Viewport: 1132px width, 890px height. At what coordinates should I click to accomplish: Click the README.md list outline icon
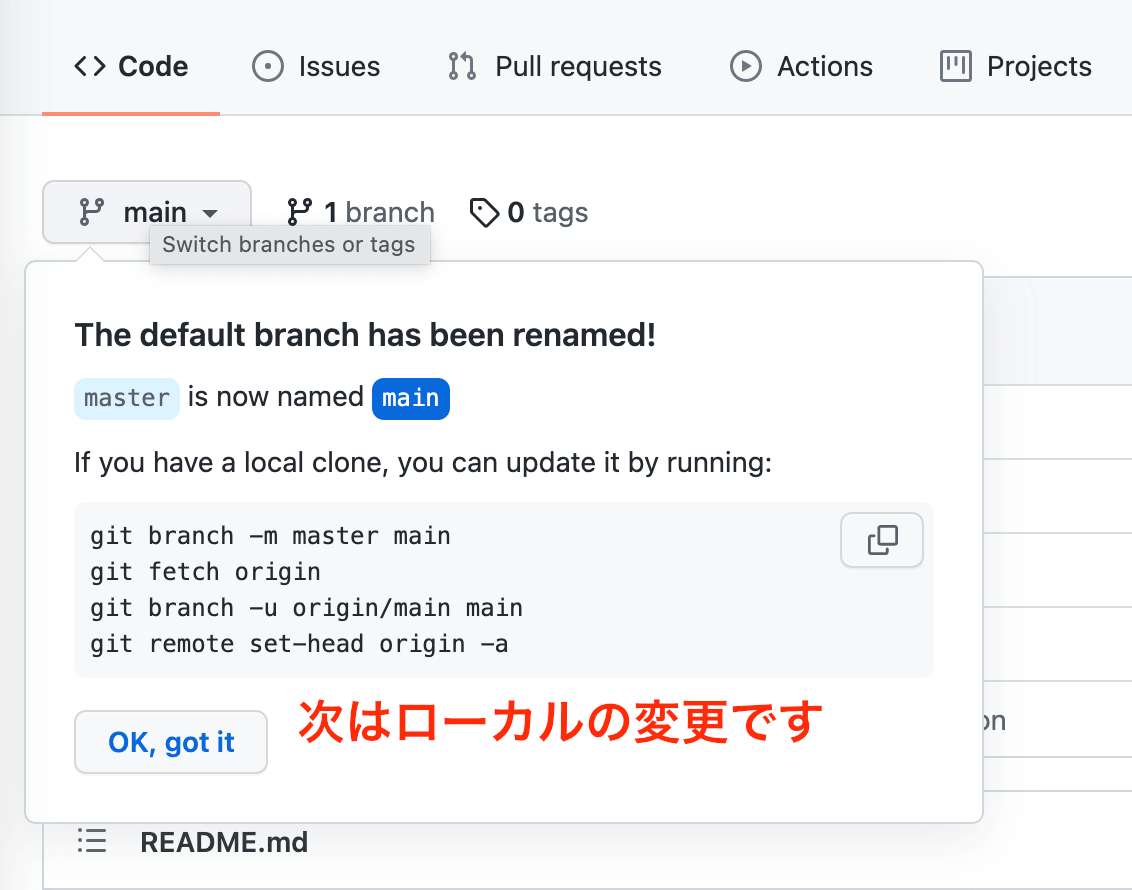click(x=92, y=841)
